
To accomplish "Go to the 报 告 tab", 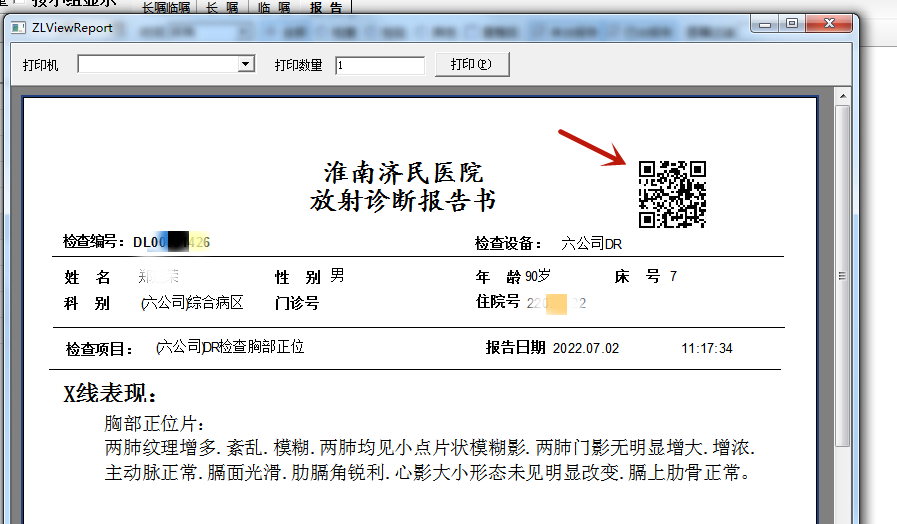I will [x=325, y=7].
